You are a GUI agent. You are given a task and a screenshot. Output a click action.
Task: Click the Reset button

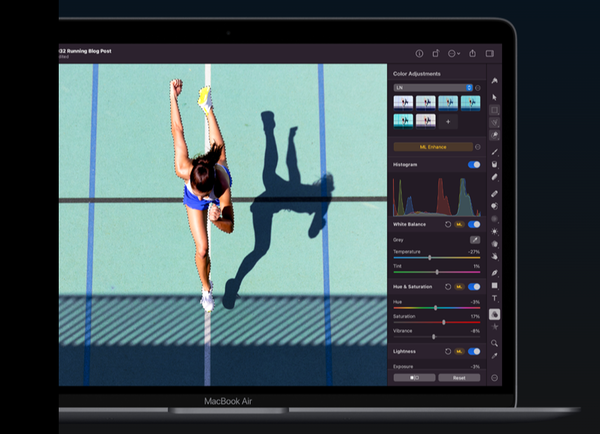pyautogui.click(x=457, y=378)
